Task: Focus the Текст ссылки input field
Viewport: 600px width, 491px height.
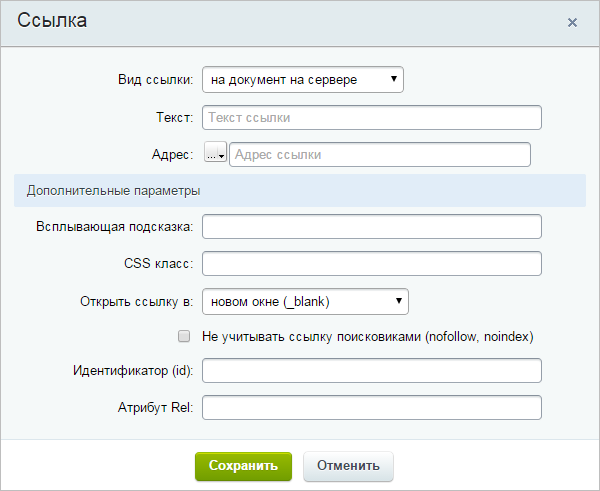Action: [x=372, y=117]
